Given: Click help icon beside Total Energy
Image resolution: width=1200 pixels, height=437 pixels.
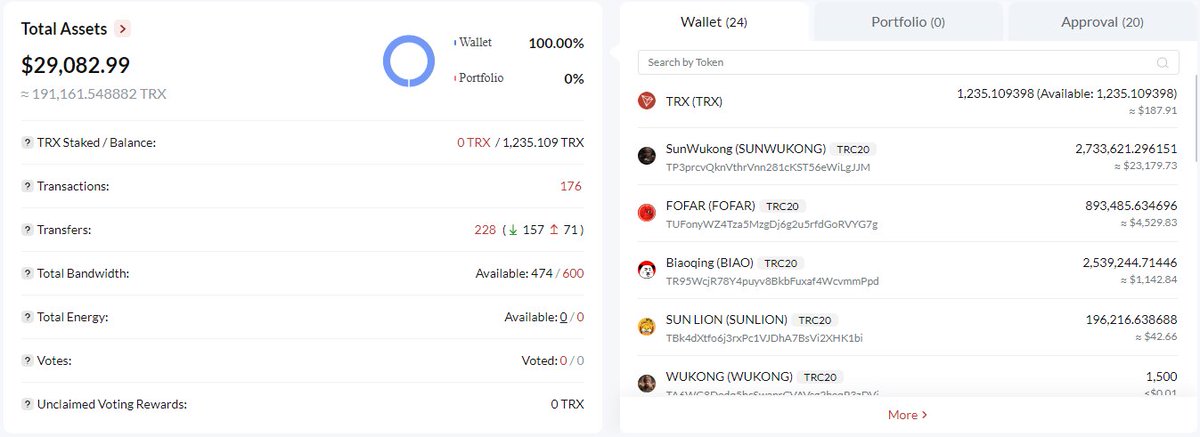Looking at the screenshot, I should [26, 317].
